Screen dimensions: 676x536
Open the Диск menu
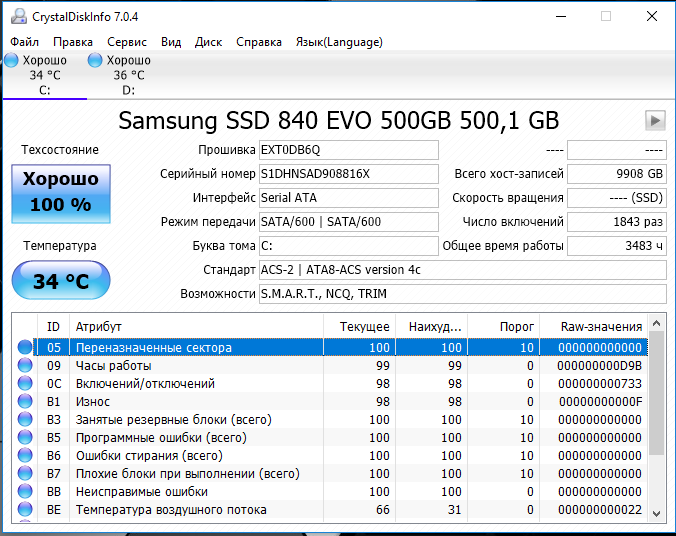(x=208, y=42)
